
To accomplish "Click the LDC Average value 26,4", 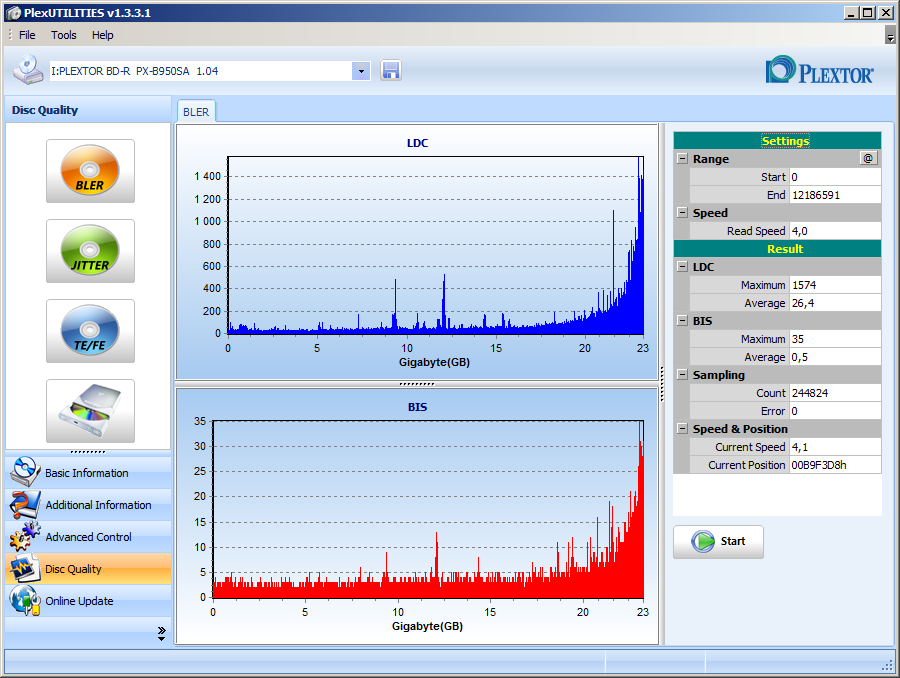I will click(835, 303).
